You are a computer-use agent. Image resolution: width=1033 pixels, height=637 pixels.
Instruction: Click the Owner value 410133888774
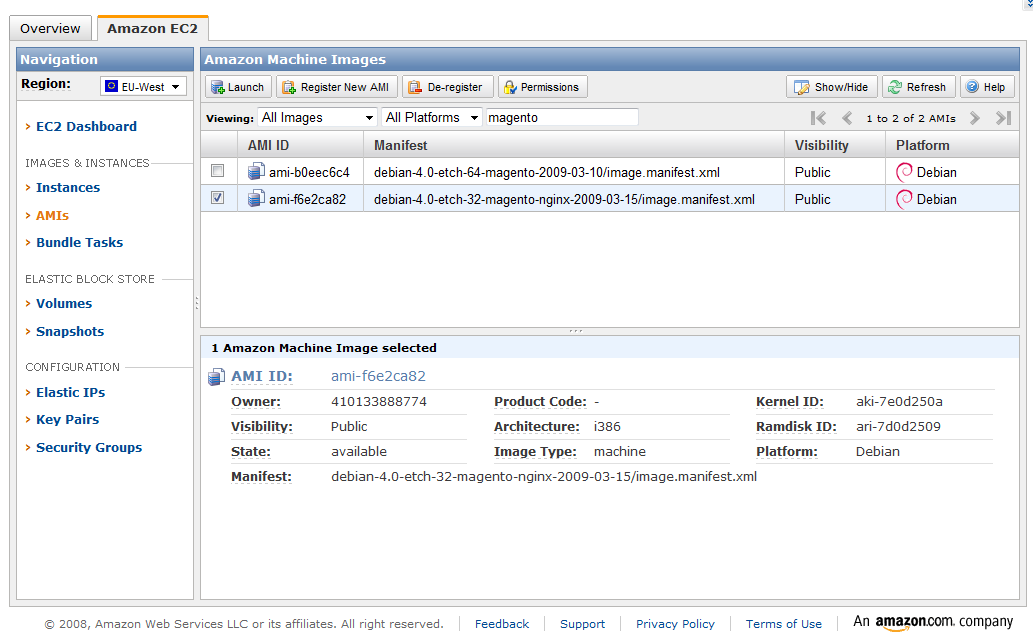(379, 402)
